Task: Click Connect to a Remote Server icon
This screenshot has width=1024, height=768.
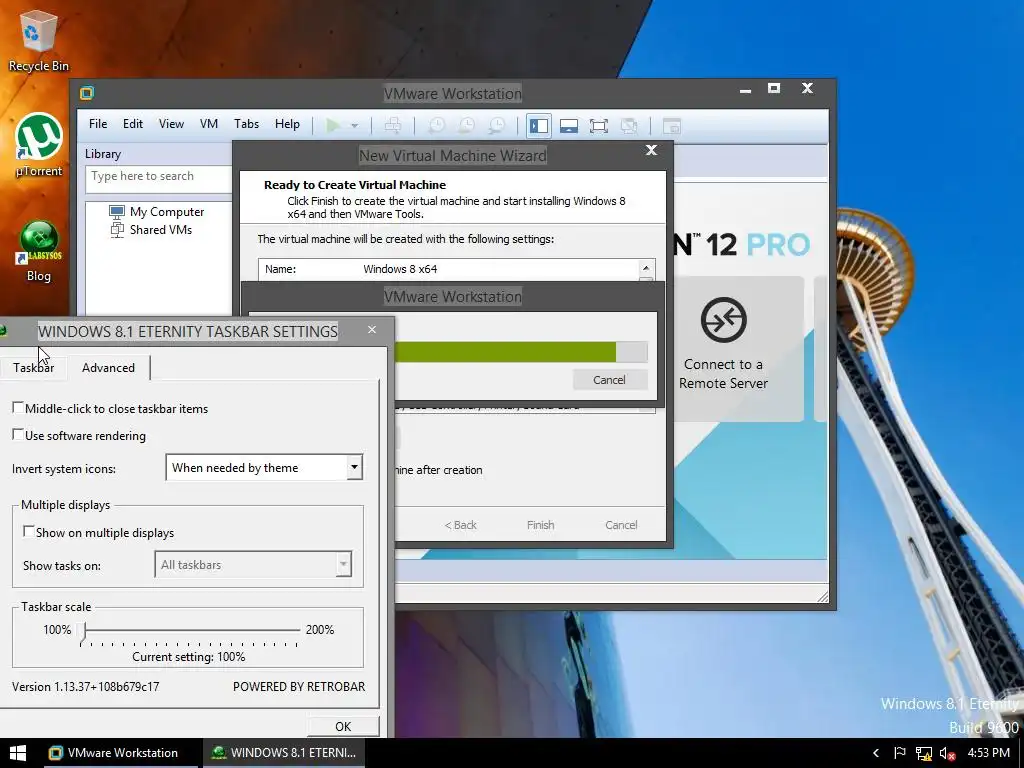Action: (x=723, y=319)
